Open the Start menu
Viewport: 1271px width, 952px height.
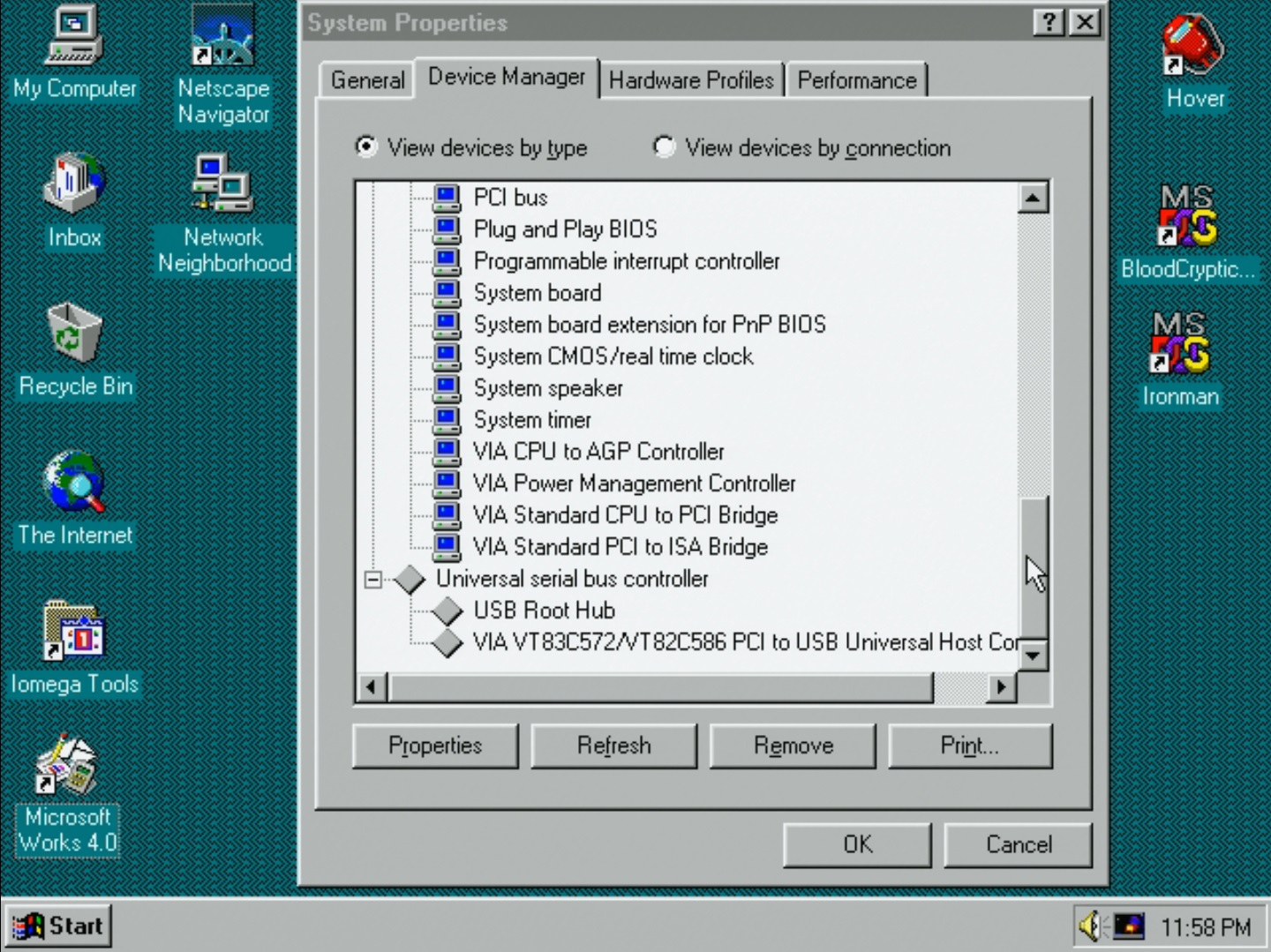58,926
